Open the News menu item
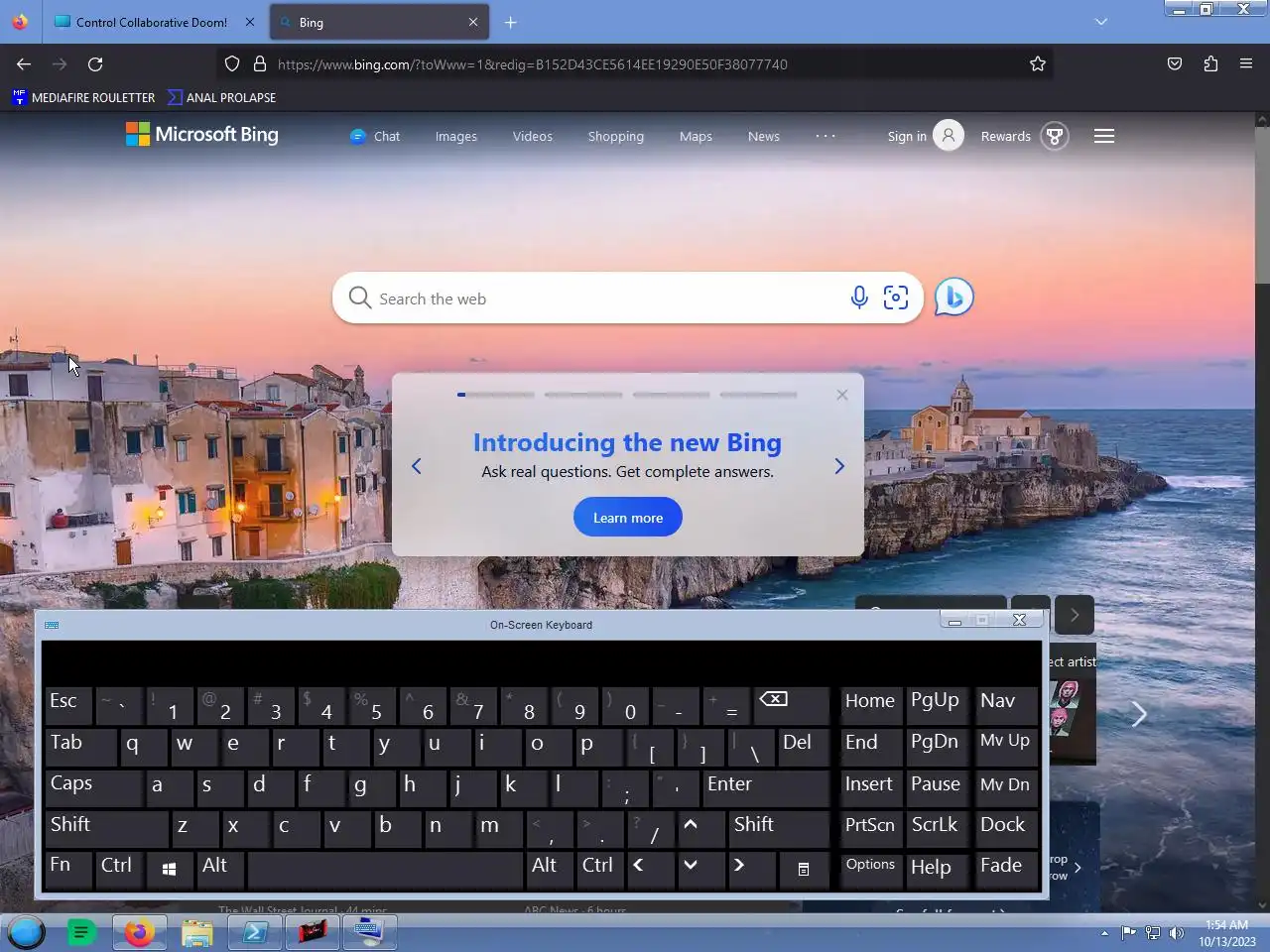Screen dimensions: 1270x952 click(x=764, y=136)
